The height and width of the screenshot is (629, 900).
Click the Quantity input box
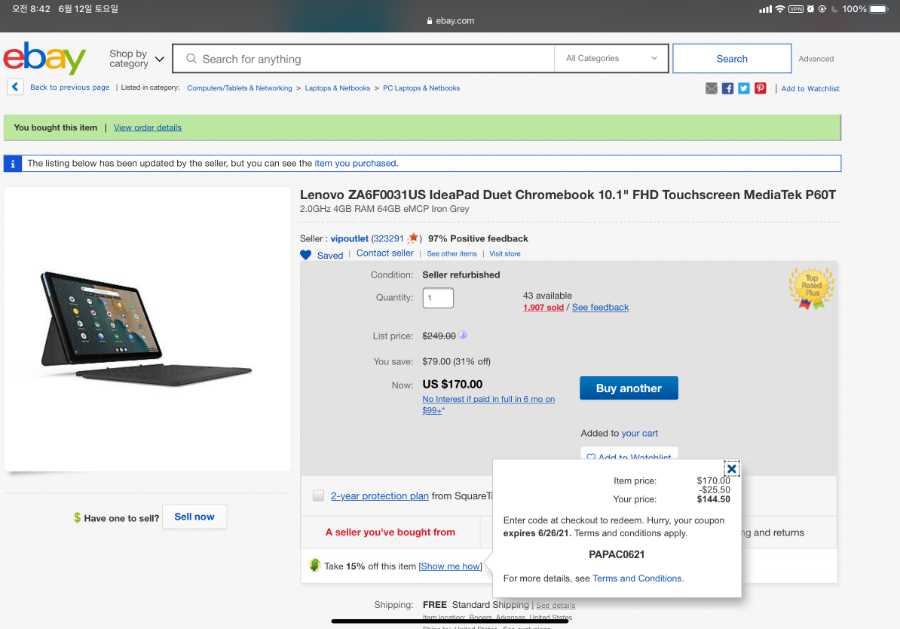click(x=438, y=298)
